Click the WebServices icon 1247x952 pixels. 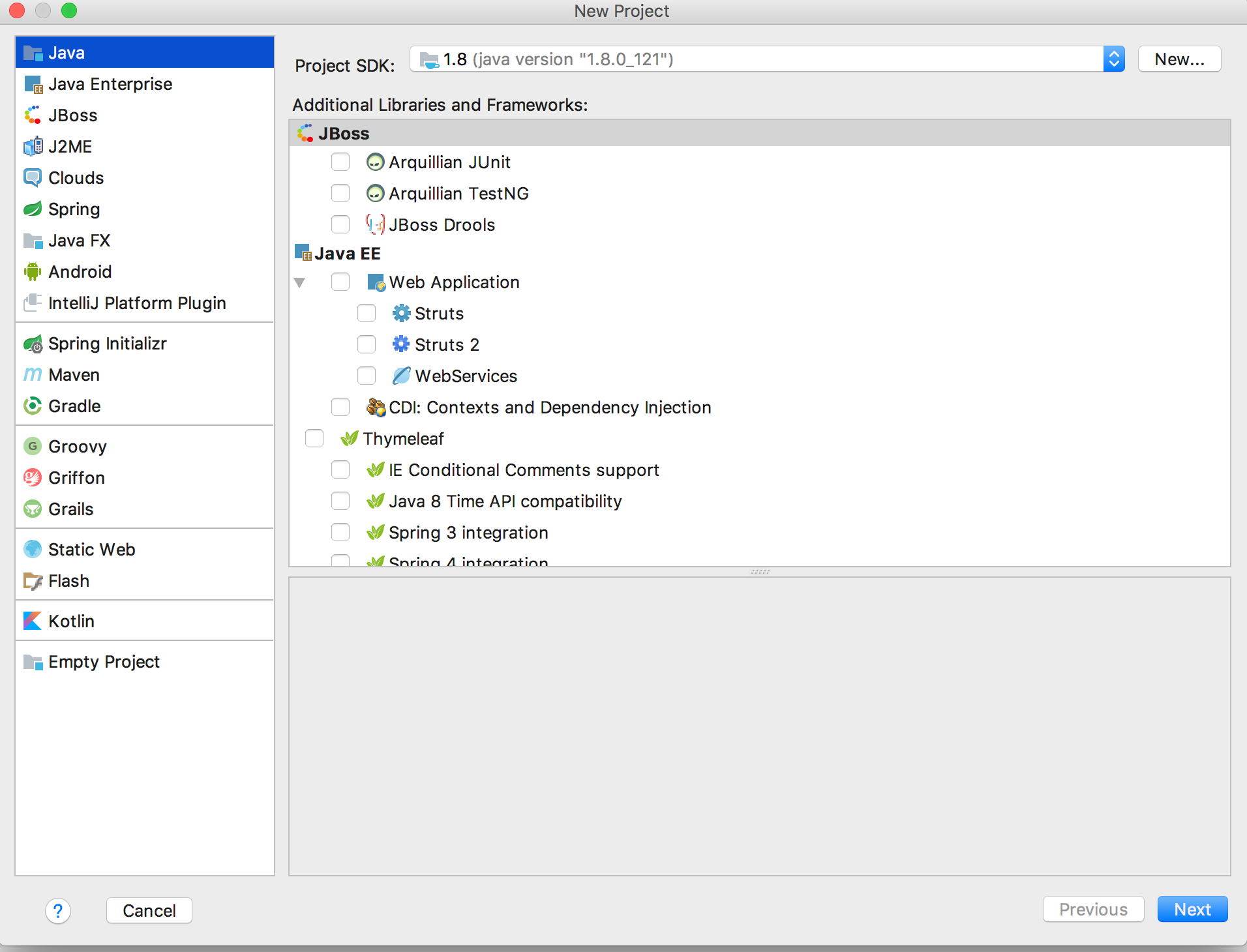pos(401,376)
